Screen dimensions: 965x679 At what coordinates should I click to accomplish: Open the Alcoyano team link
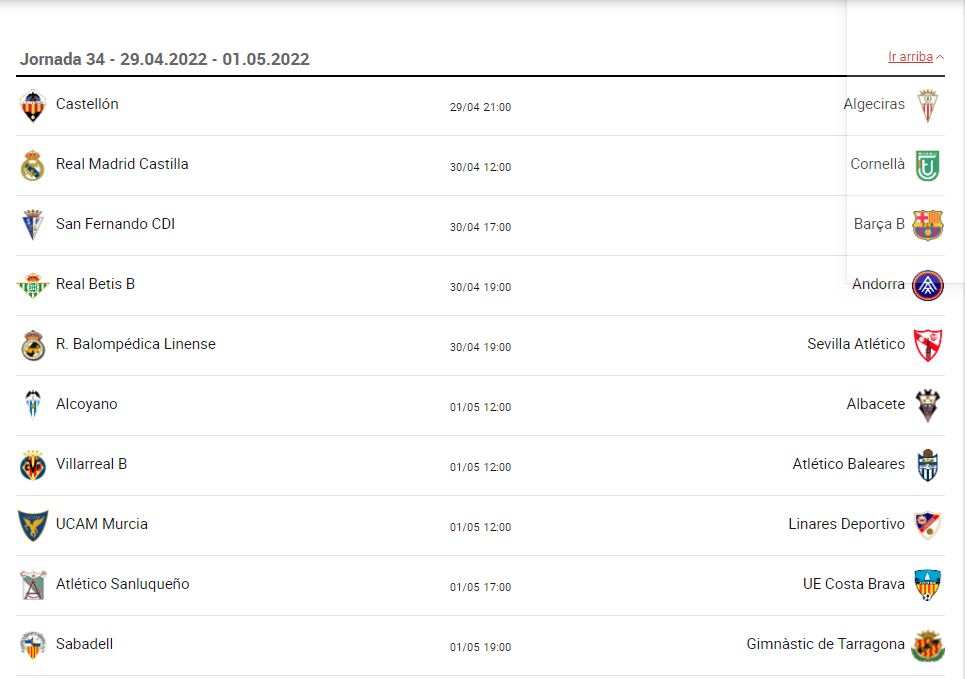[87, 404]
